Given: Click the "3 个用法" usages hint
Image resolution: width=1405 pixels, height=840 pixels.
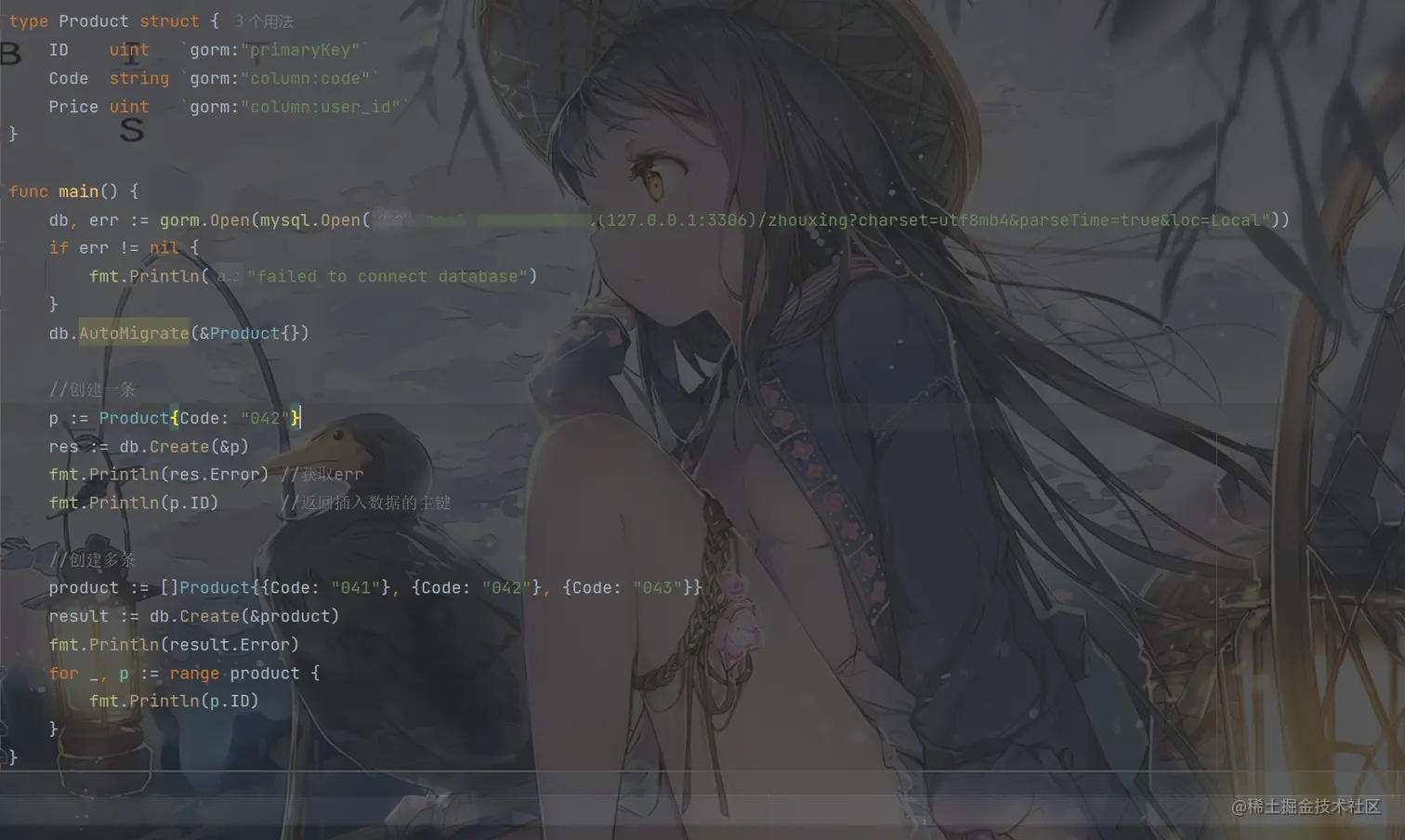Looking at the screenshot, I should (264, 21).
